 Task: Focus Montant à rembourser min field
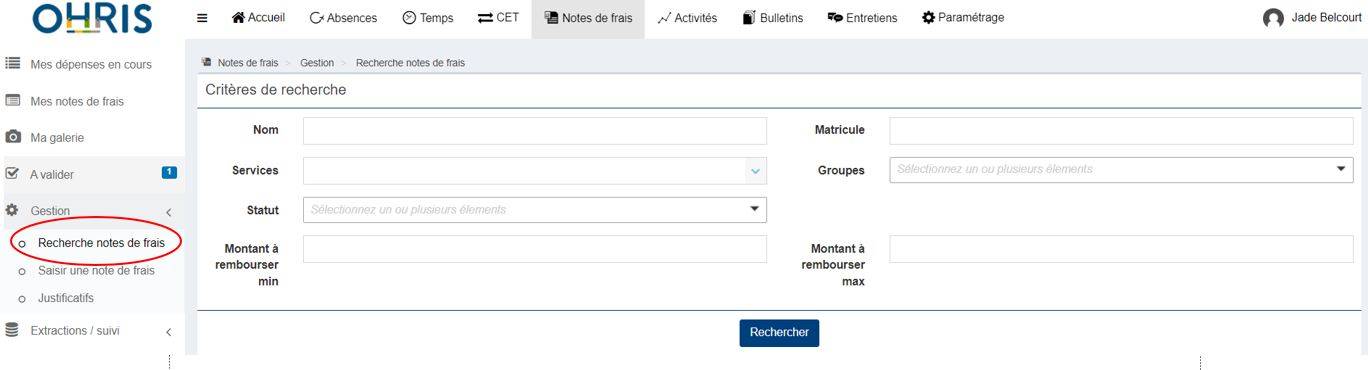pyautogui.click(x=535, y=249)
